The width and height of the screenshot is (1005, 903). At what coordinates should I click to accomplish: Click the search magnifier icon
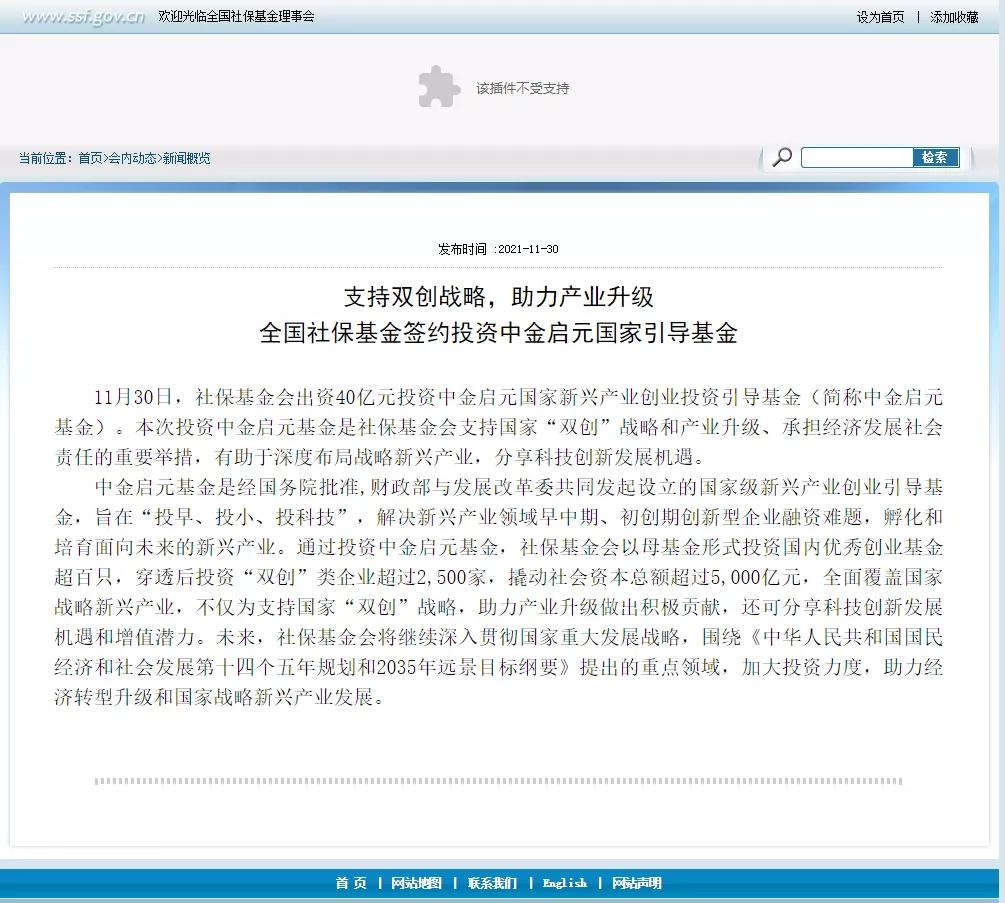click(x=783, y=157)
